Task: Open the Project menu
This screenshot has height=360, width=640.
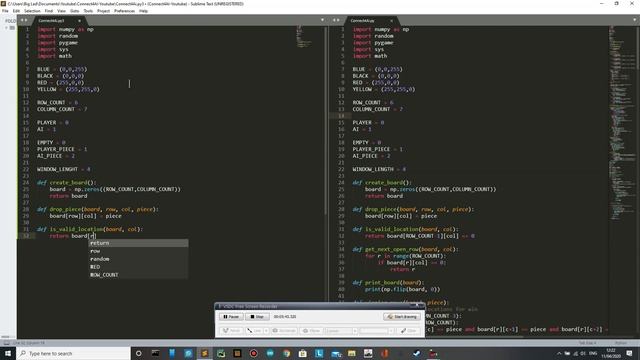Action: pos(103,11)
